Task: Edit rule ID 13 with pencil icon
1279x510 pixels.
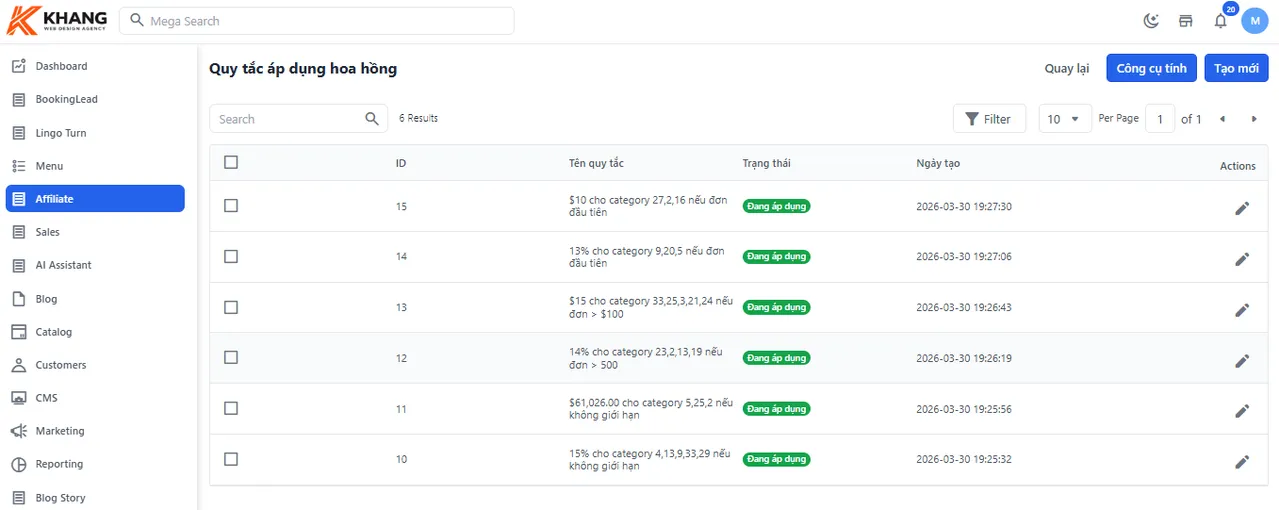Action: 1242,310
